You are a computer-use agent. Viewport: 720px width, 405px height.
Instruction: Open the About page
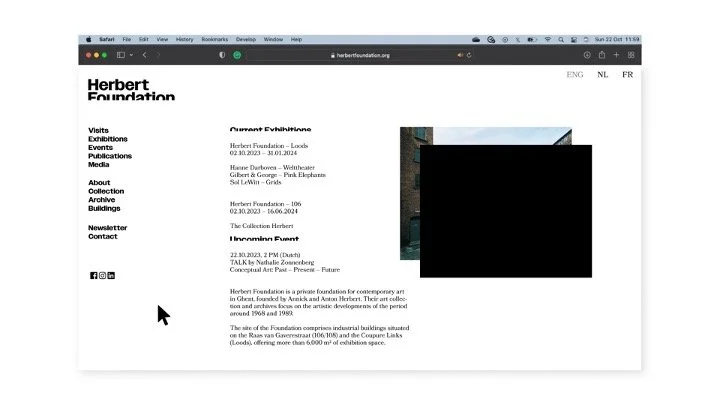(x=99, y=182)
